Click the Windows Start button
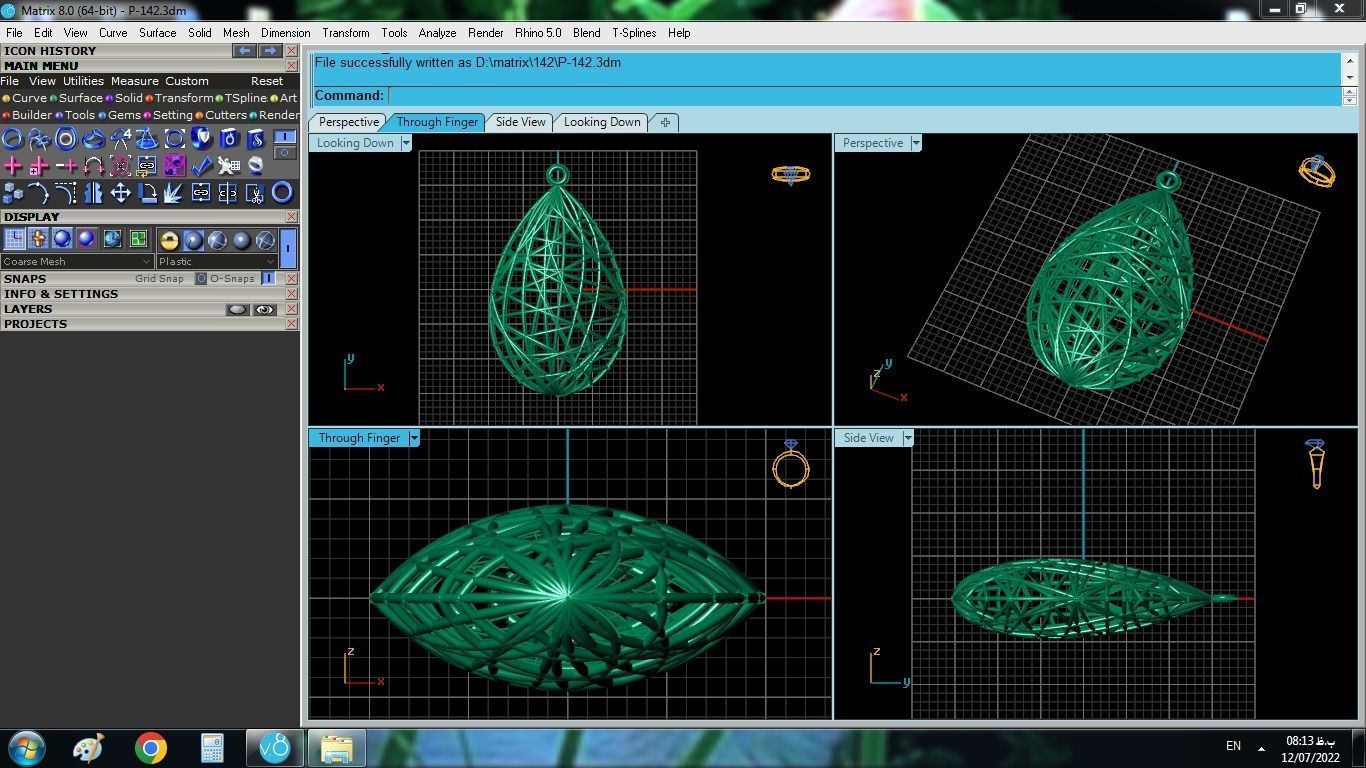The image size is (1366, 768). [x=26, y=748]
